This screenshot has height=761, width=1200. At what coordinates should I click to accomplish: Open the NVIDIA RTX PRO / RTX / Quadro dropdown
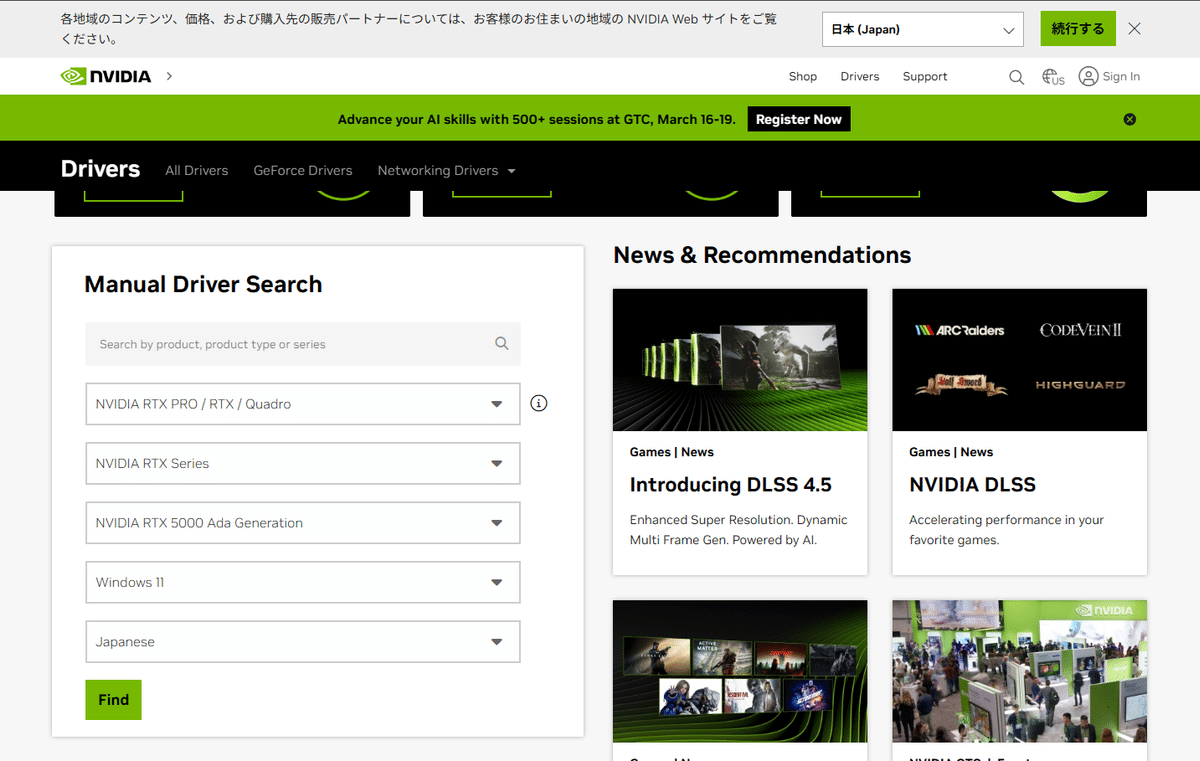pos(303,404)
